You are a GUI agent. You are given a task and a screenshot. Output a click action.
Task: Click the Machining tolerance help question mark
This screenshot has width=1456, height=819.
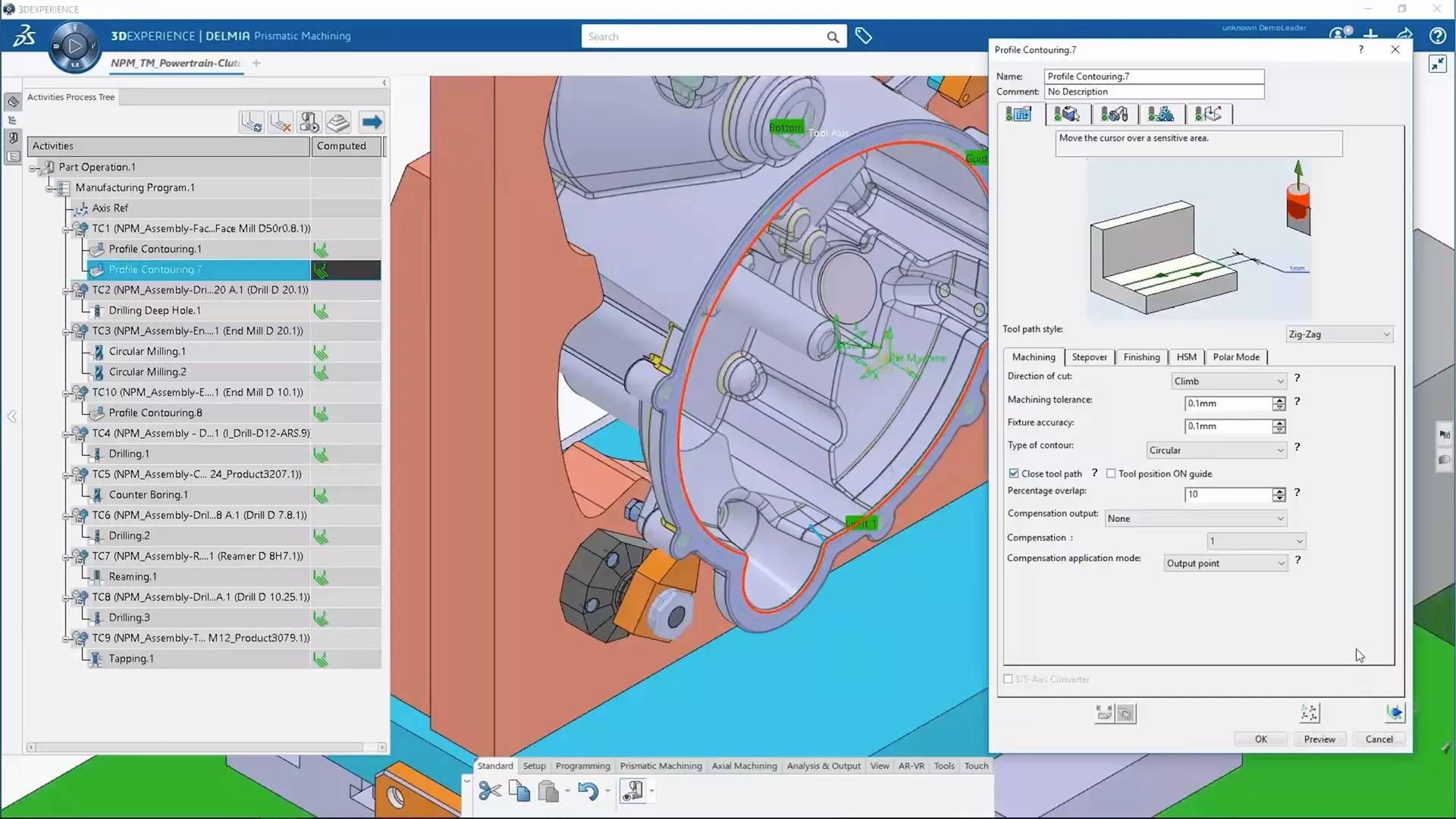1297,402
